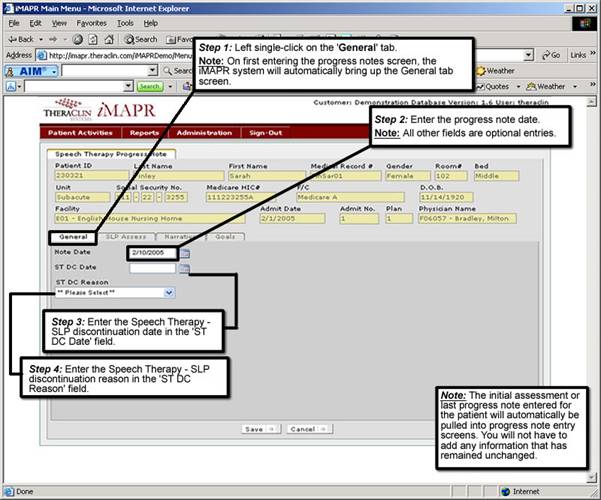Expand the Quotes dropdown arrow
This screenshot has width=601, height=500.
(518, 87)
